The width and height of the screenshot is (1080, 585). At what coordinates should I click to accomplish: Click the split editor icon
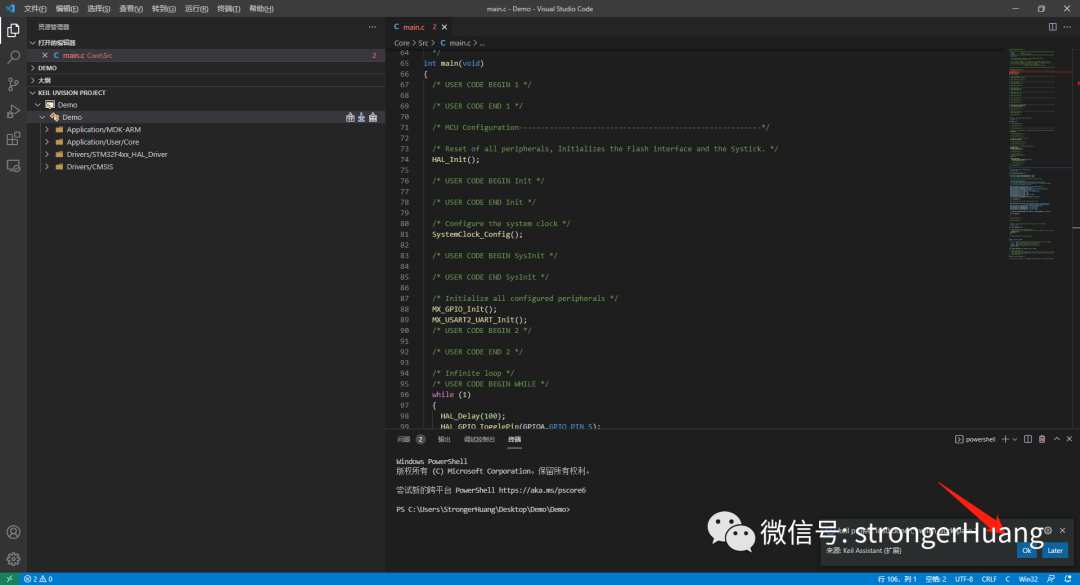(1052, 27)
